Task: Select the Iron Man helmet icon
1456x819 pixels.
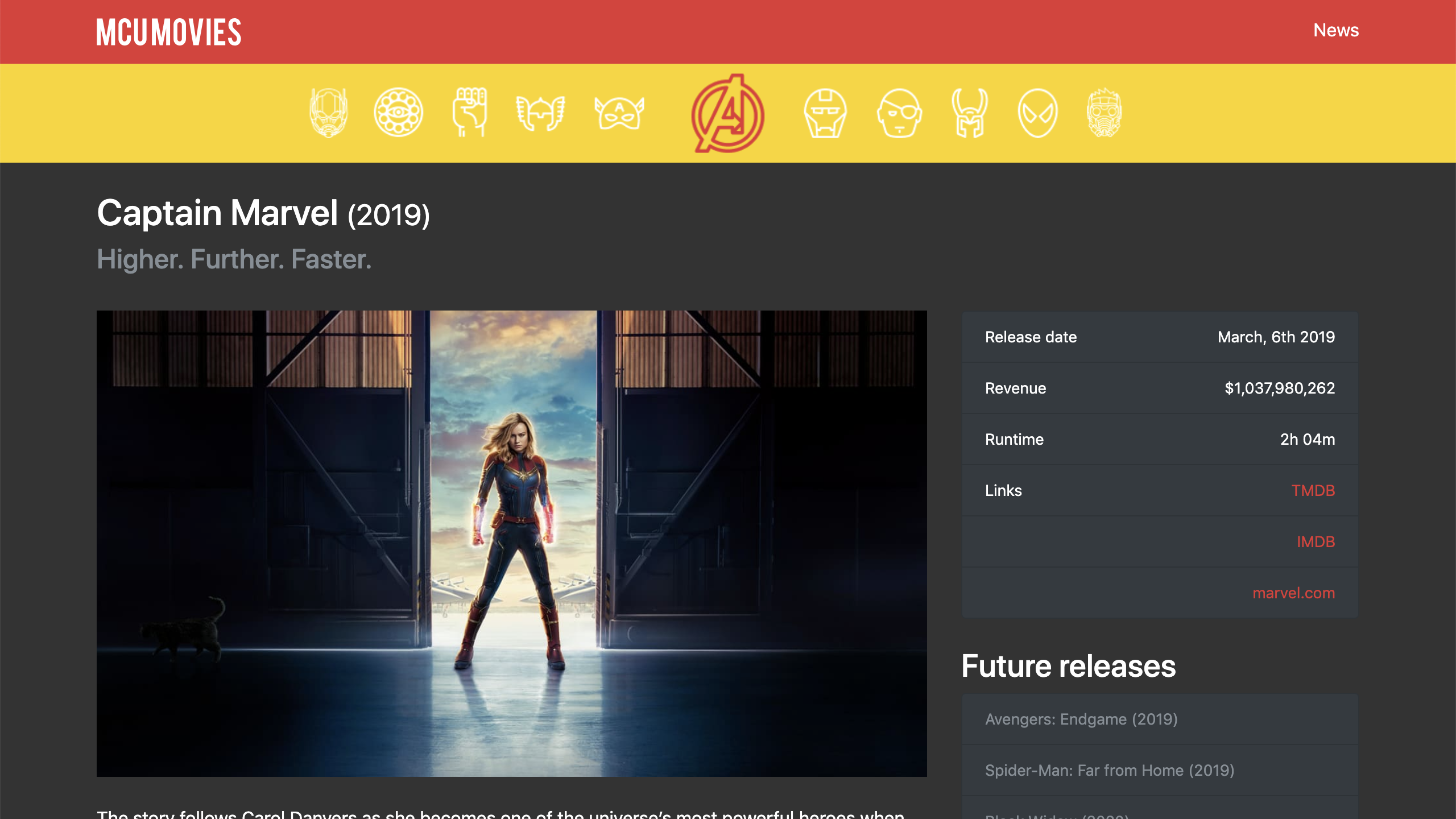Action: 825,113
